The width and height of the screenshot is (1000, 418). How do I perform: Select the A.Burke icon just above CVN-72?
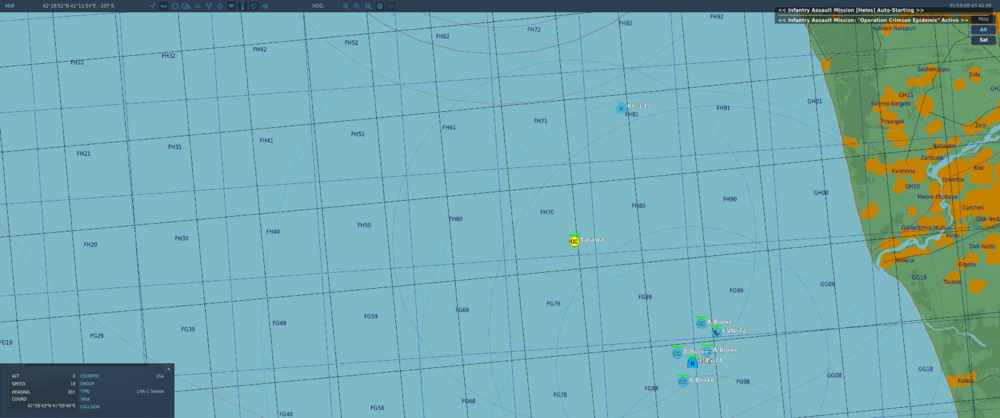tap(701, 324)
